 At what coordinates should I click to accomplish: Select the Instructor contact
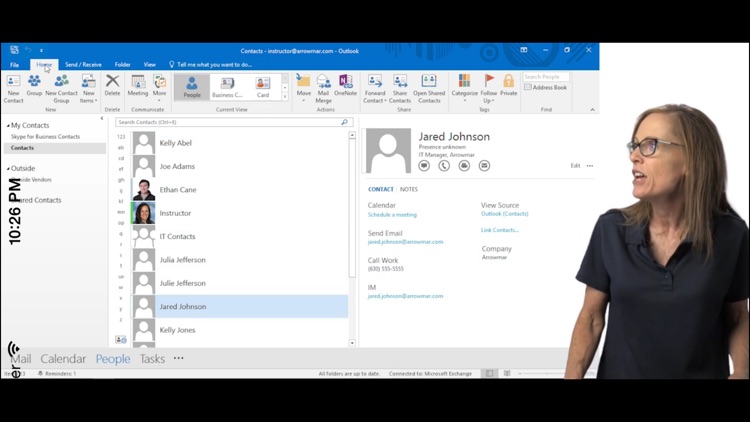(x=239, y=213)
